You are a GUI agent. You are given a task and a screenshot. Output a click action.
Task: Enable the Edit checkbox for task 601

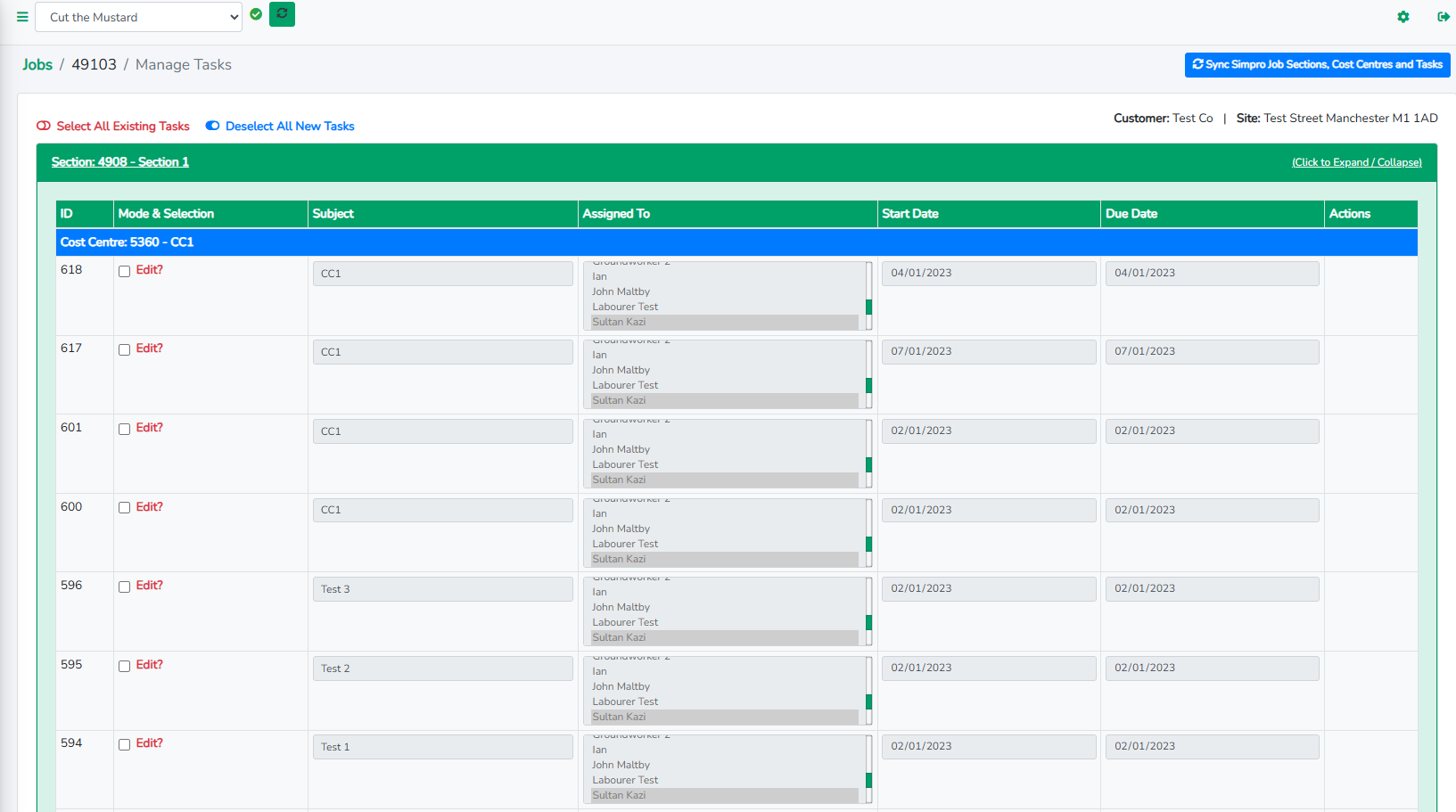(x=125, y=429)
